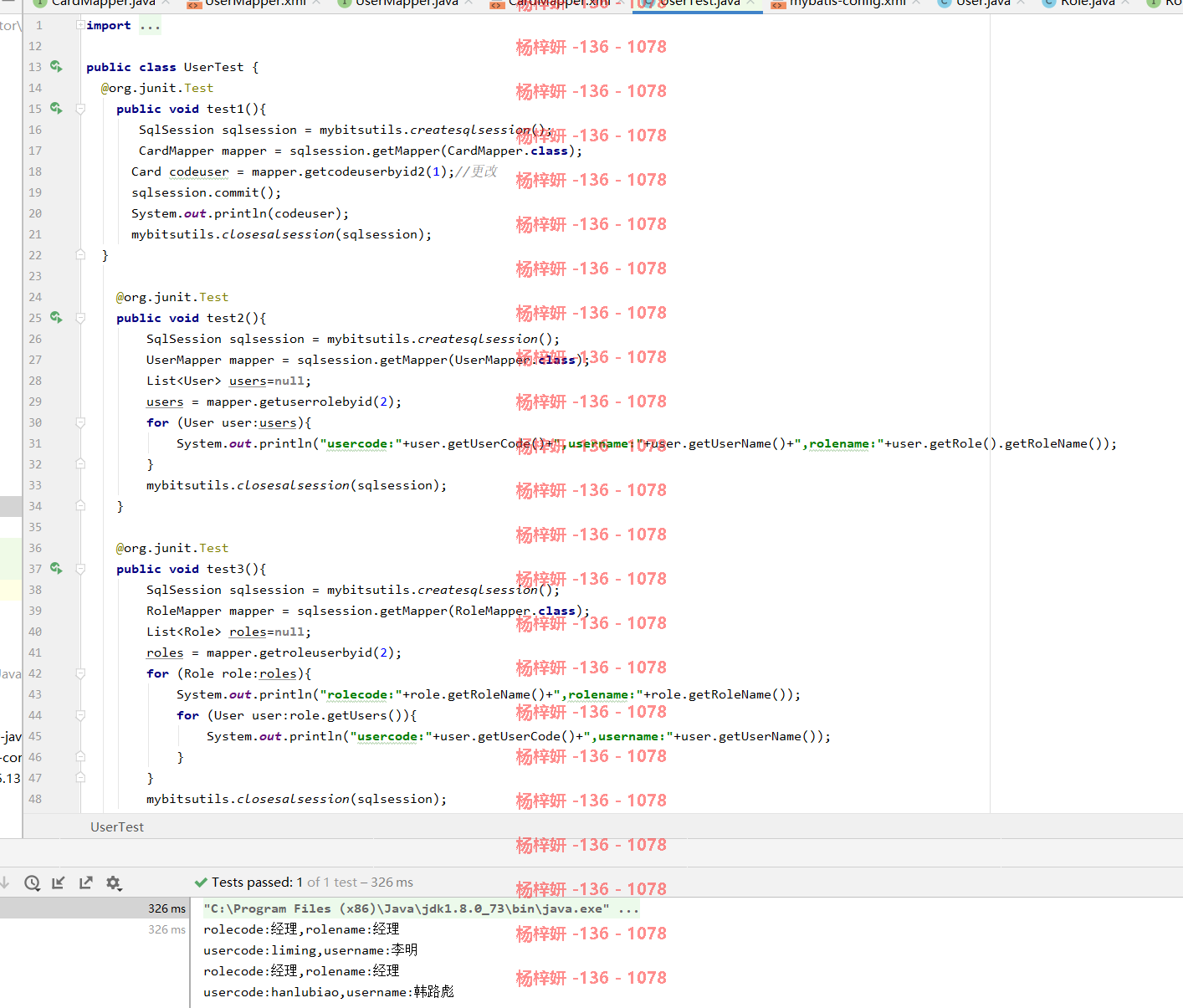
Task: Click 'List<Role> roles=null;' statement
Action: (228, 632)
